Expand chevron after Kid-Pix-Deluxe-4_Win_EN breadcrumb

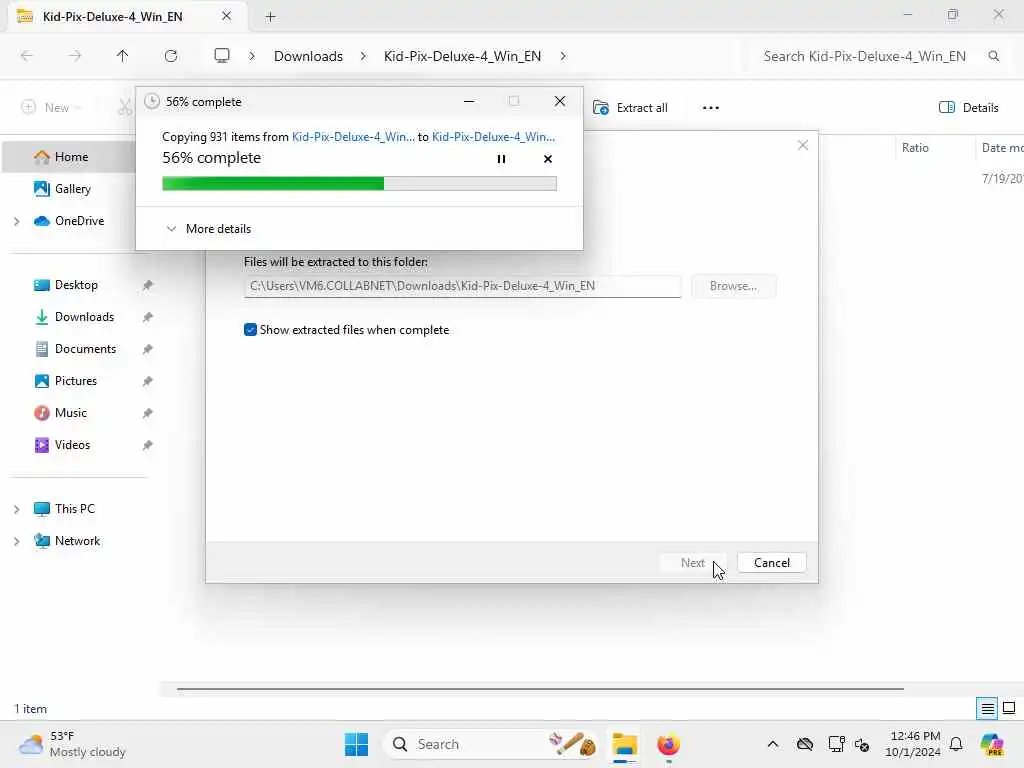coord(563,56)
